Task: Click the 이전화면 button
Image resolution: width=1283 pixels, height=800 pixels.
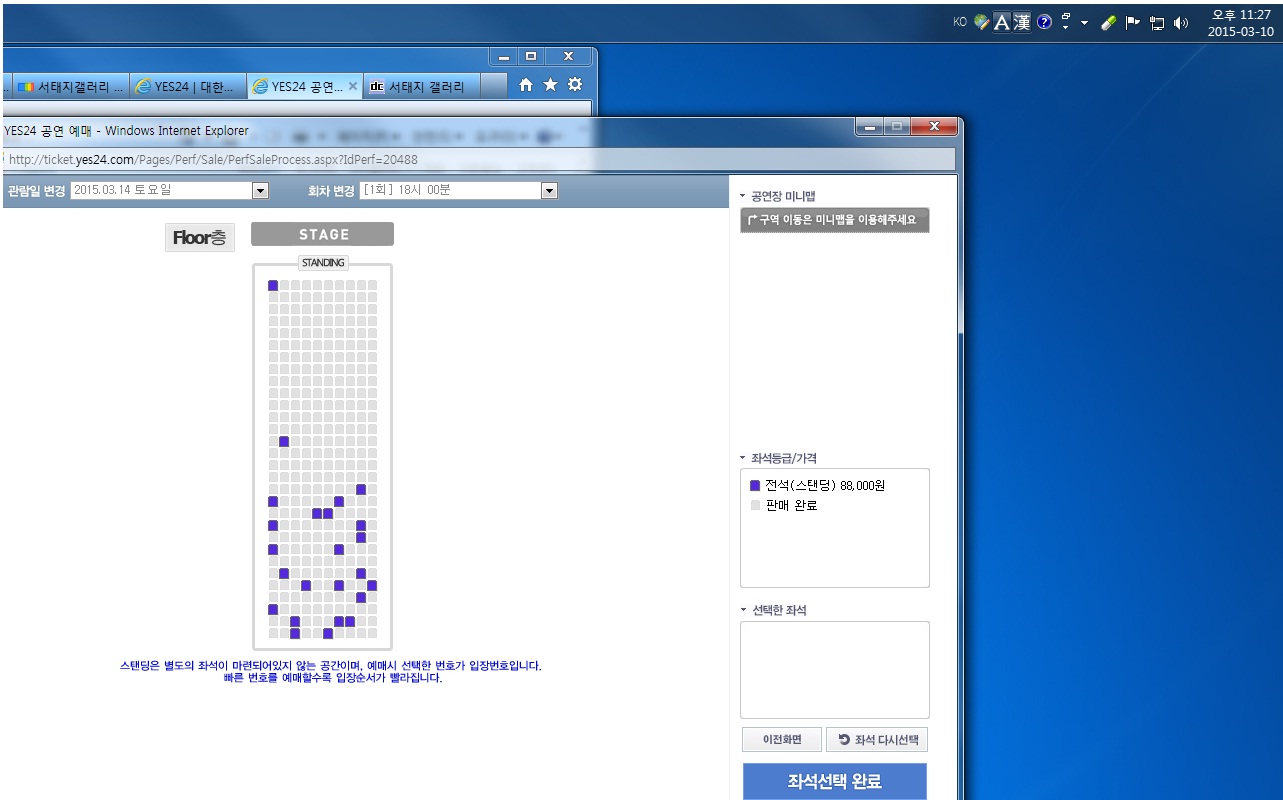Action: [781, 740]
